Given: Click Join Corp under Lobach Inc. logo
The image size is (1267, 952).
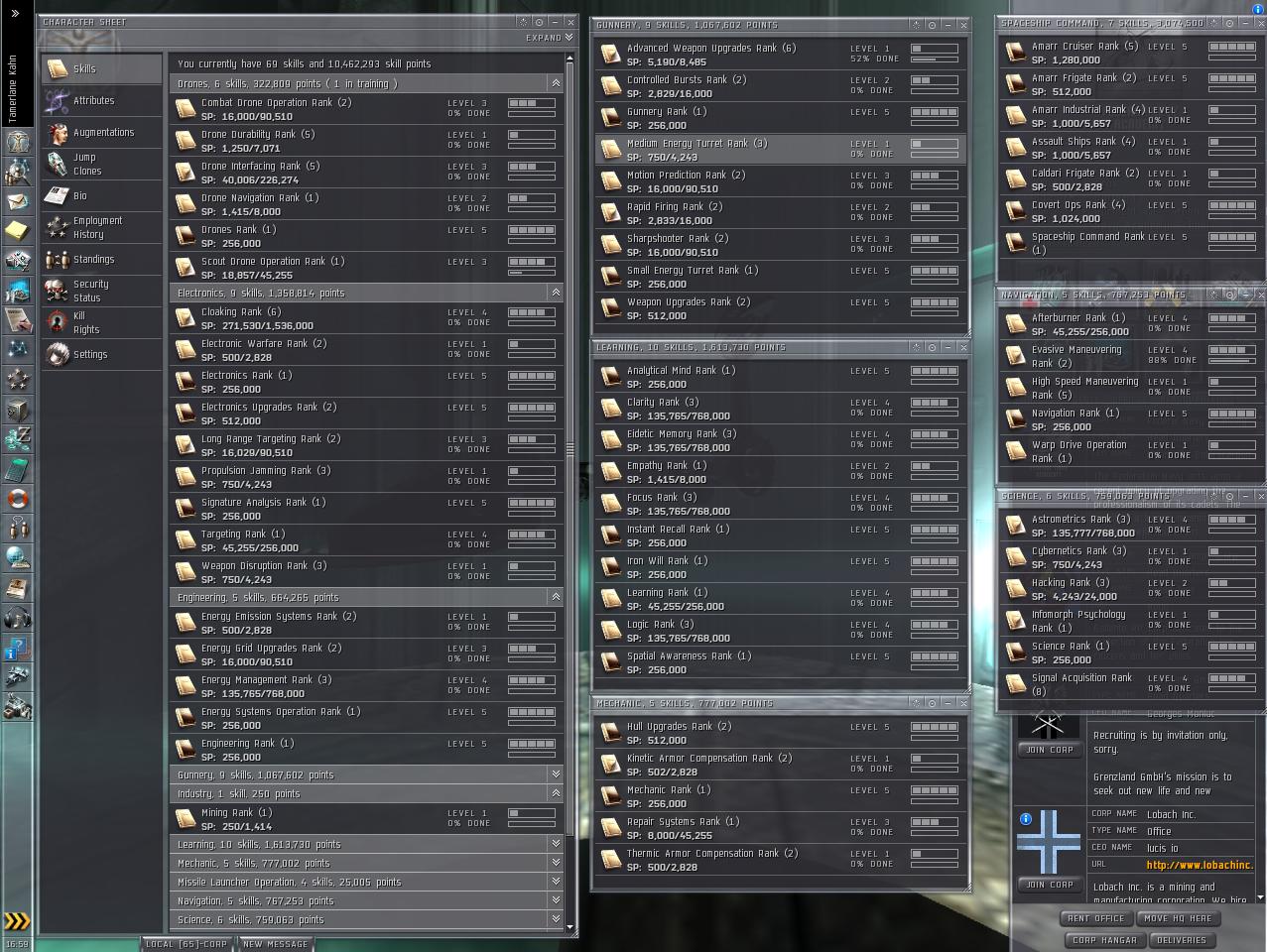Looking at the screenshot, I should click(1049, 885).
